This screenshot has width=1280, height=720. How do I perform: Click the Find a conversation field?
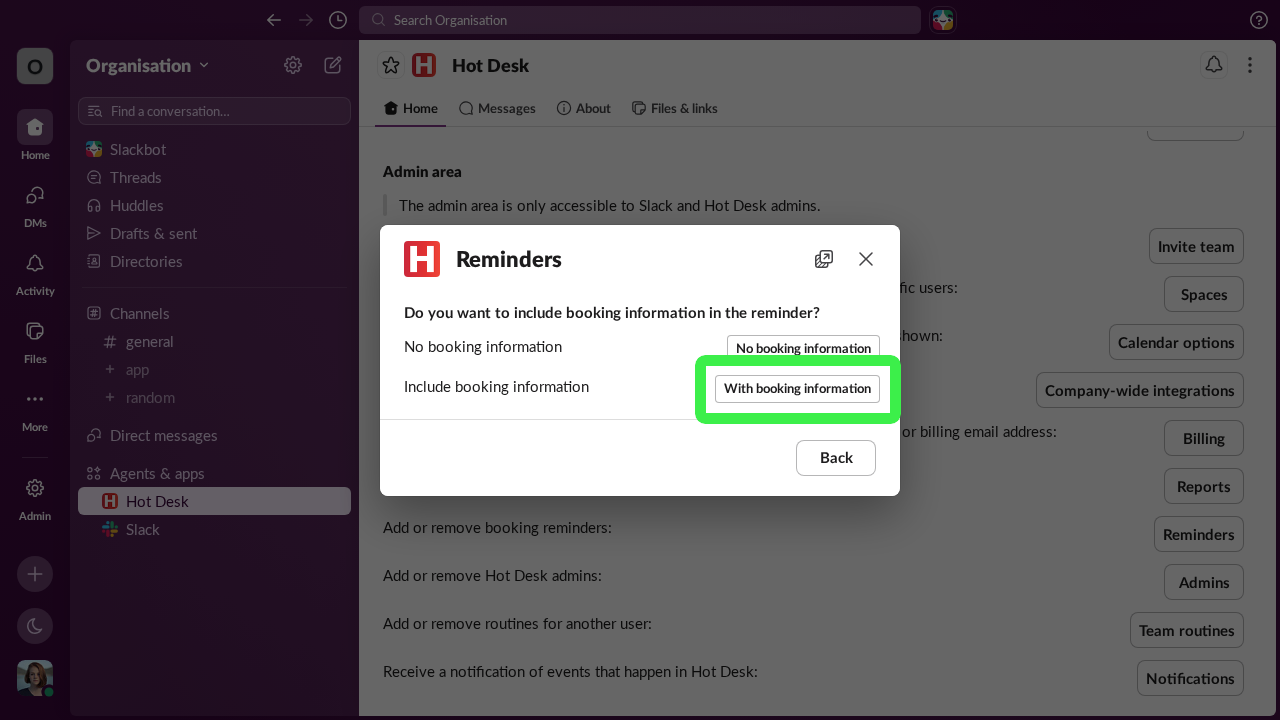point(214,111)
